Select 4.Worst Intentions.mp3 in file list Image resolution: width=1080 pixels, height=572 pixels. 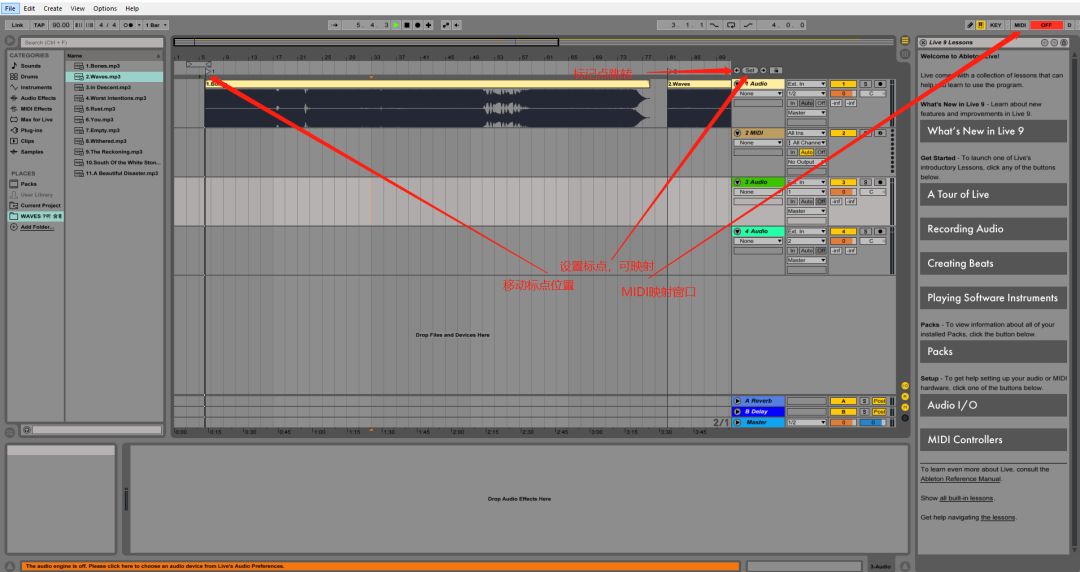115,98
